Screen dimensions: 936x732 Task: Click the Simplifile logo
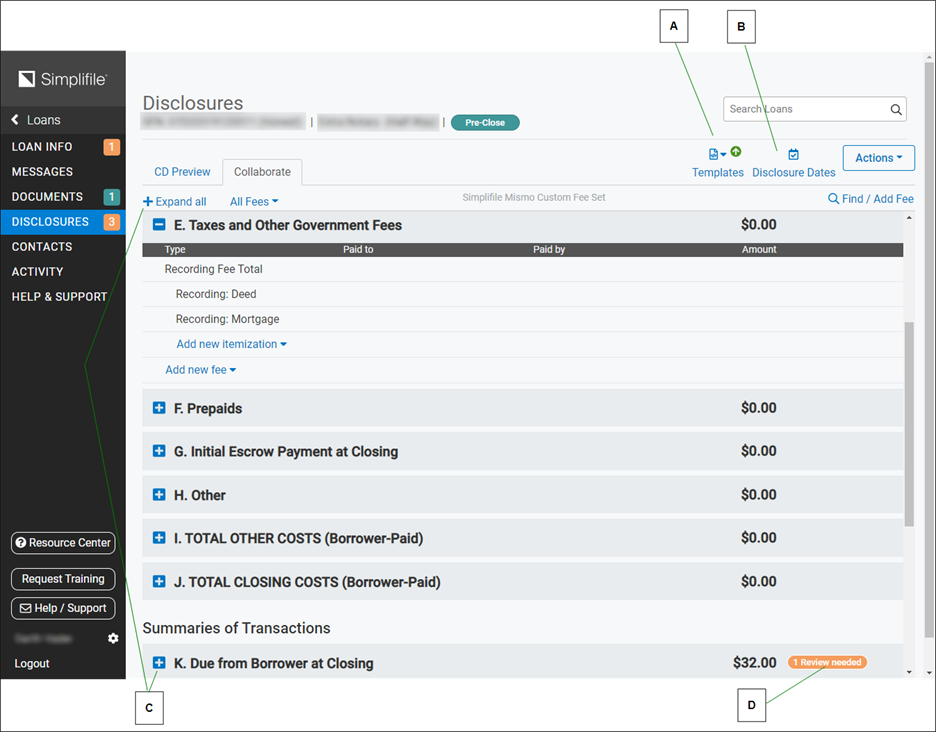63,79
